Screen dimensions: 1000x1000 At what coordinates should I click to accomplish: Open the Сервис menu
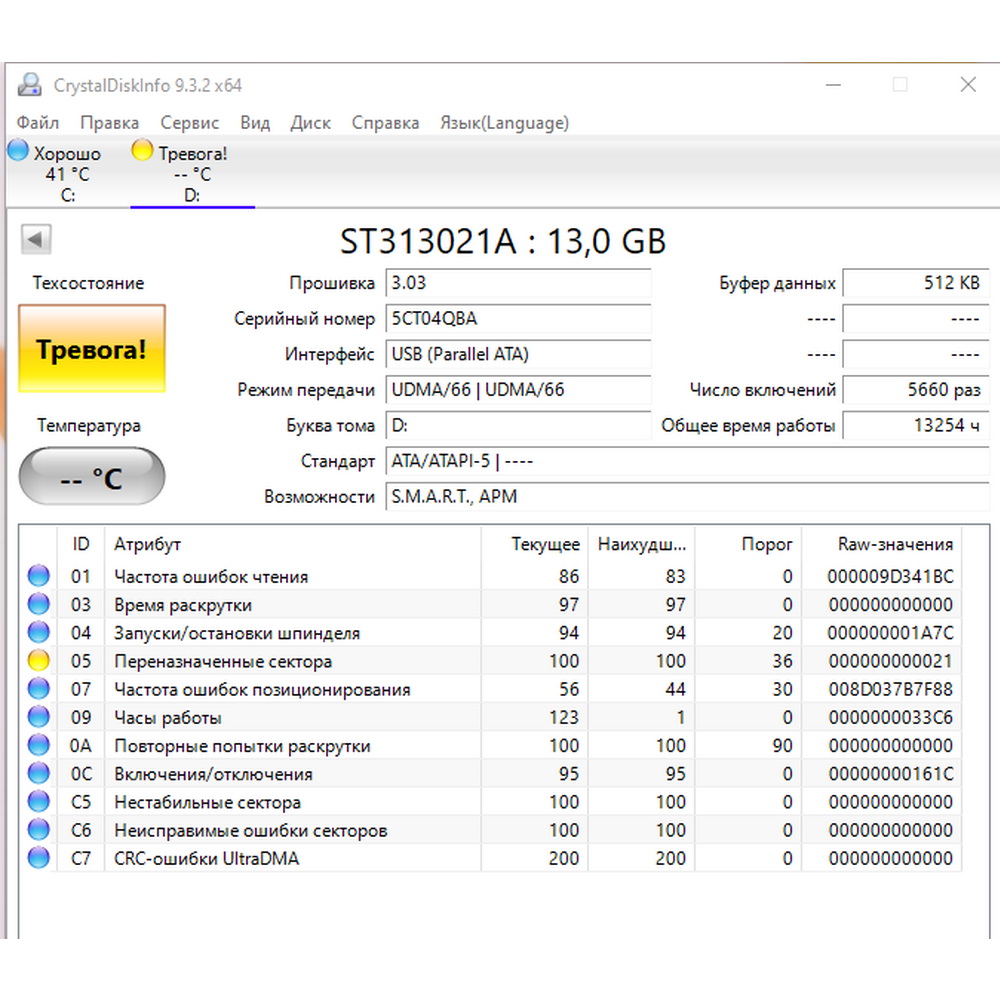(x=189, y=122)
